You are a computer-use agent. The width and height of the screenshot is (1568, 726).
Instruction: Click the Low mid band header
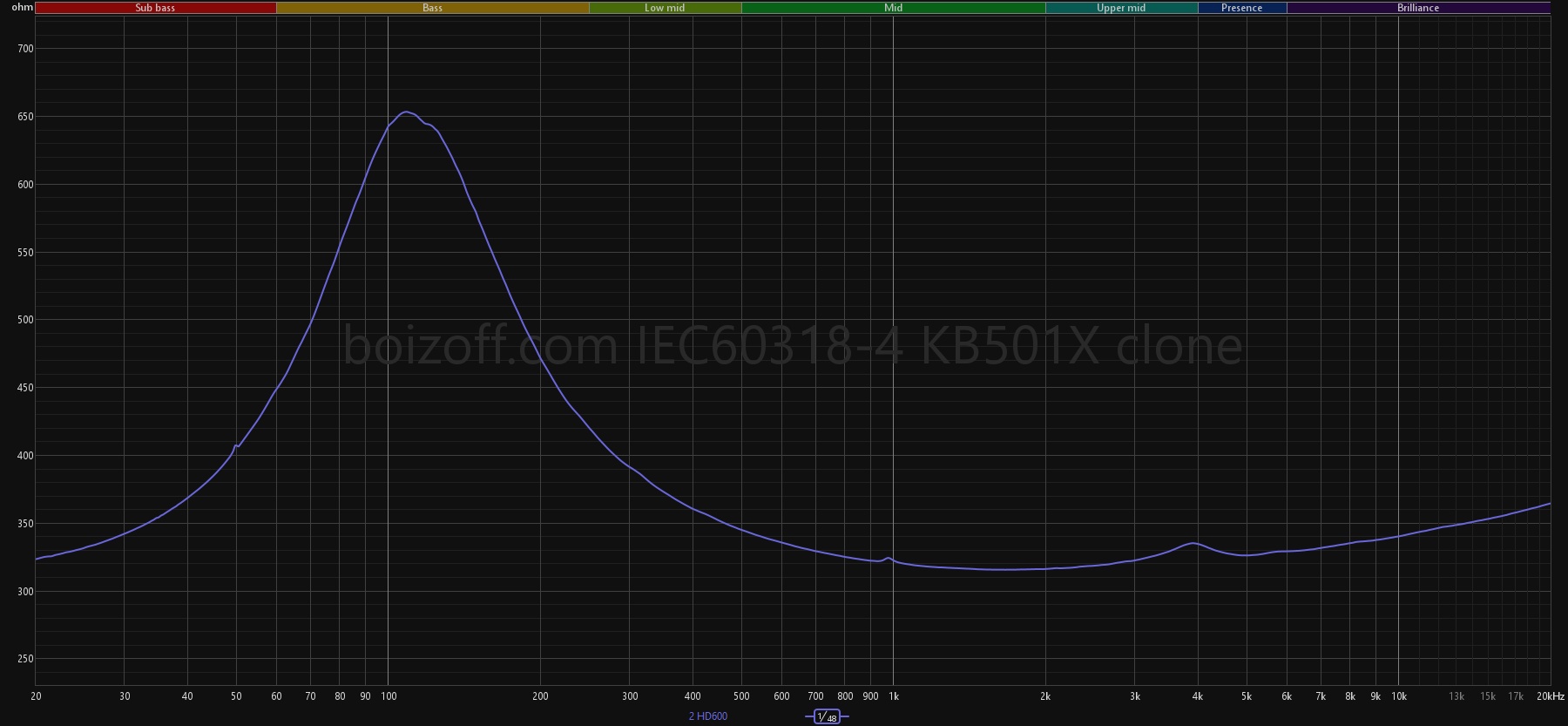[665, 8]
